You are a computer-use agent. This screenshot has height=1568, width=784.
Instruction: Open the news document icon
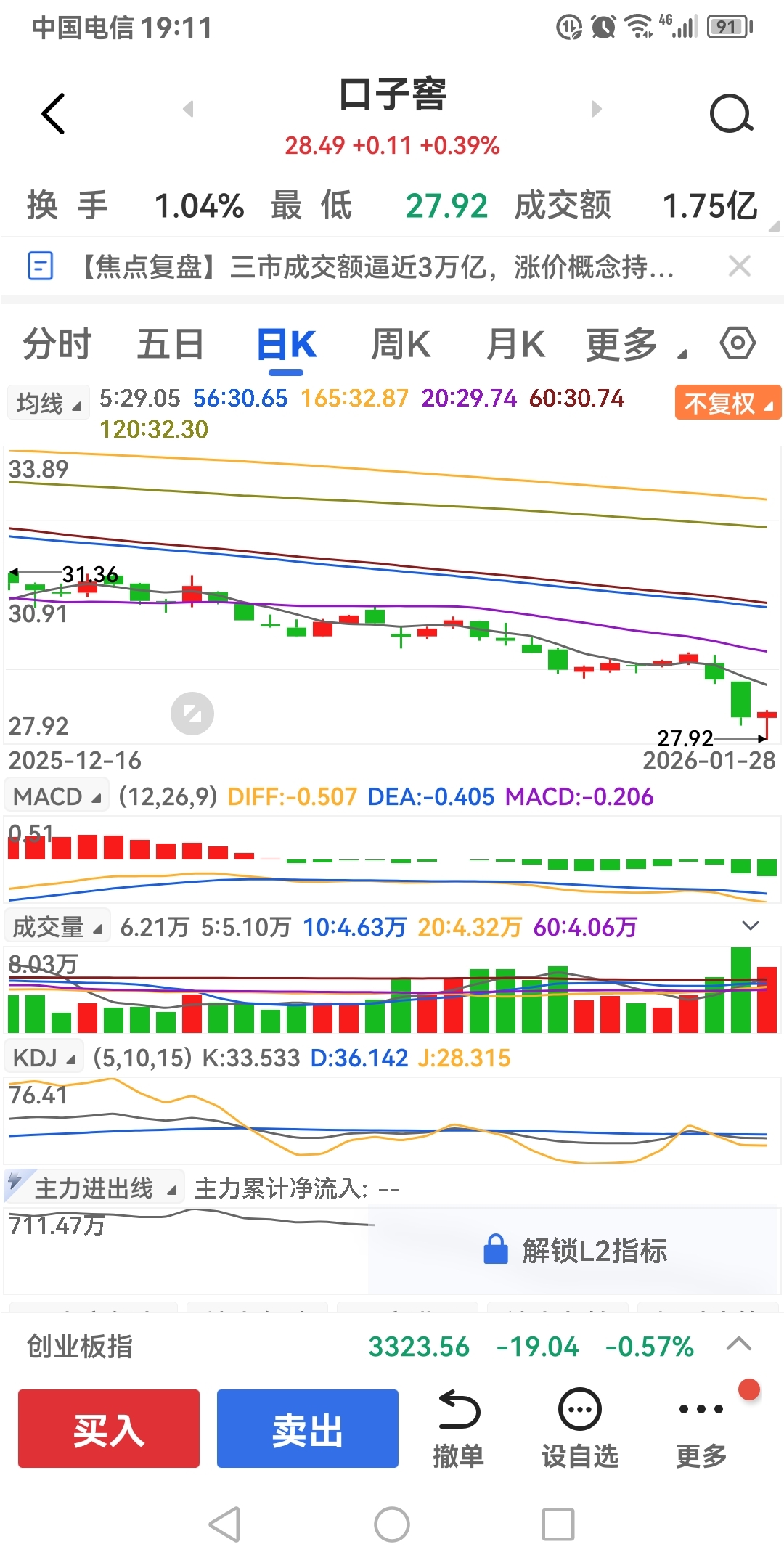(x=40, y=266)
